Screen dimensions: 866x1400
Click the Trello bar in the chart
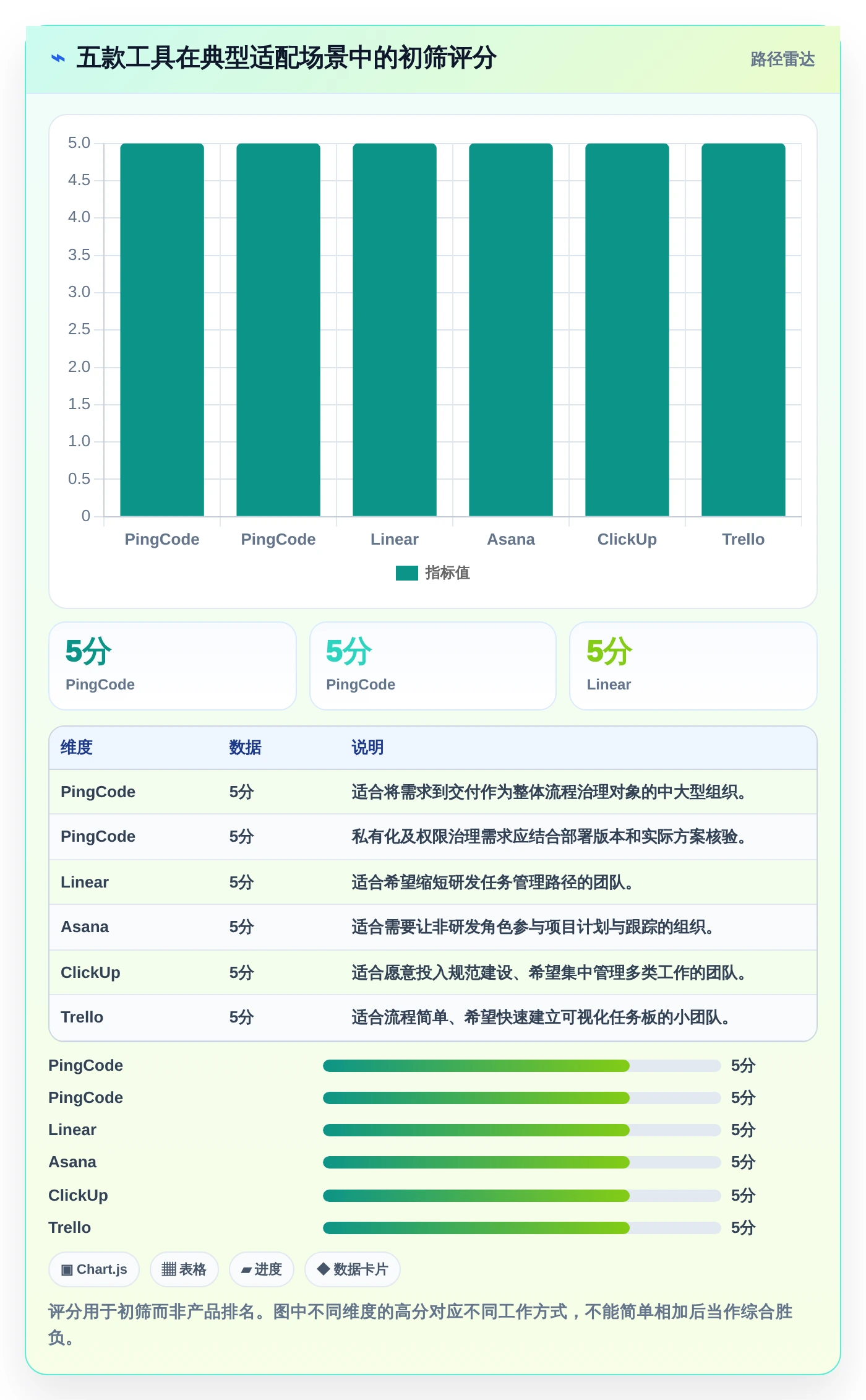point(744,330)
